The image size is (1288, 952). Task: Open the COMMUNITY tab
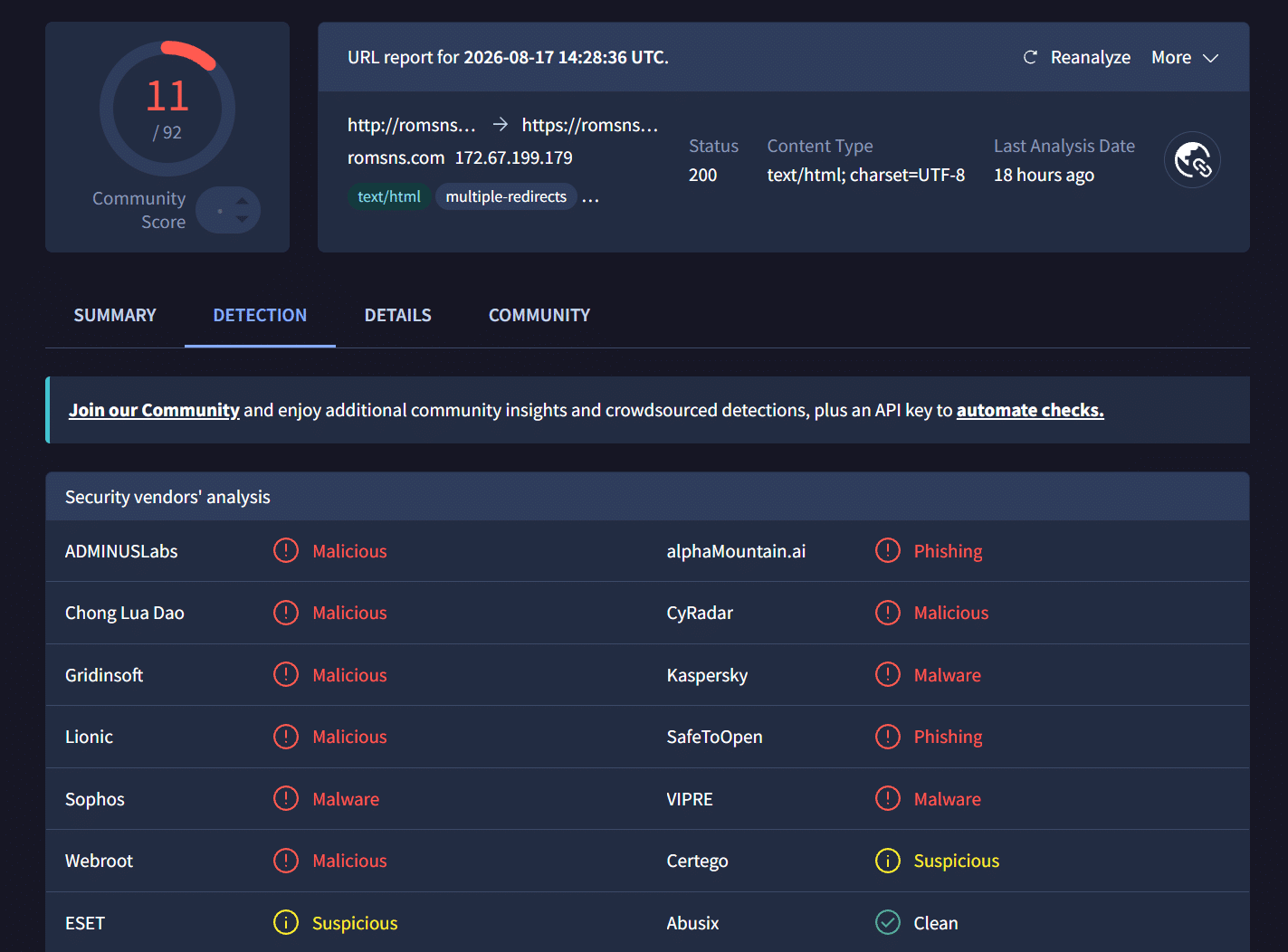[539, 315]
